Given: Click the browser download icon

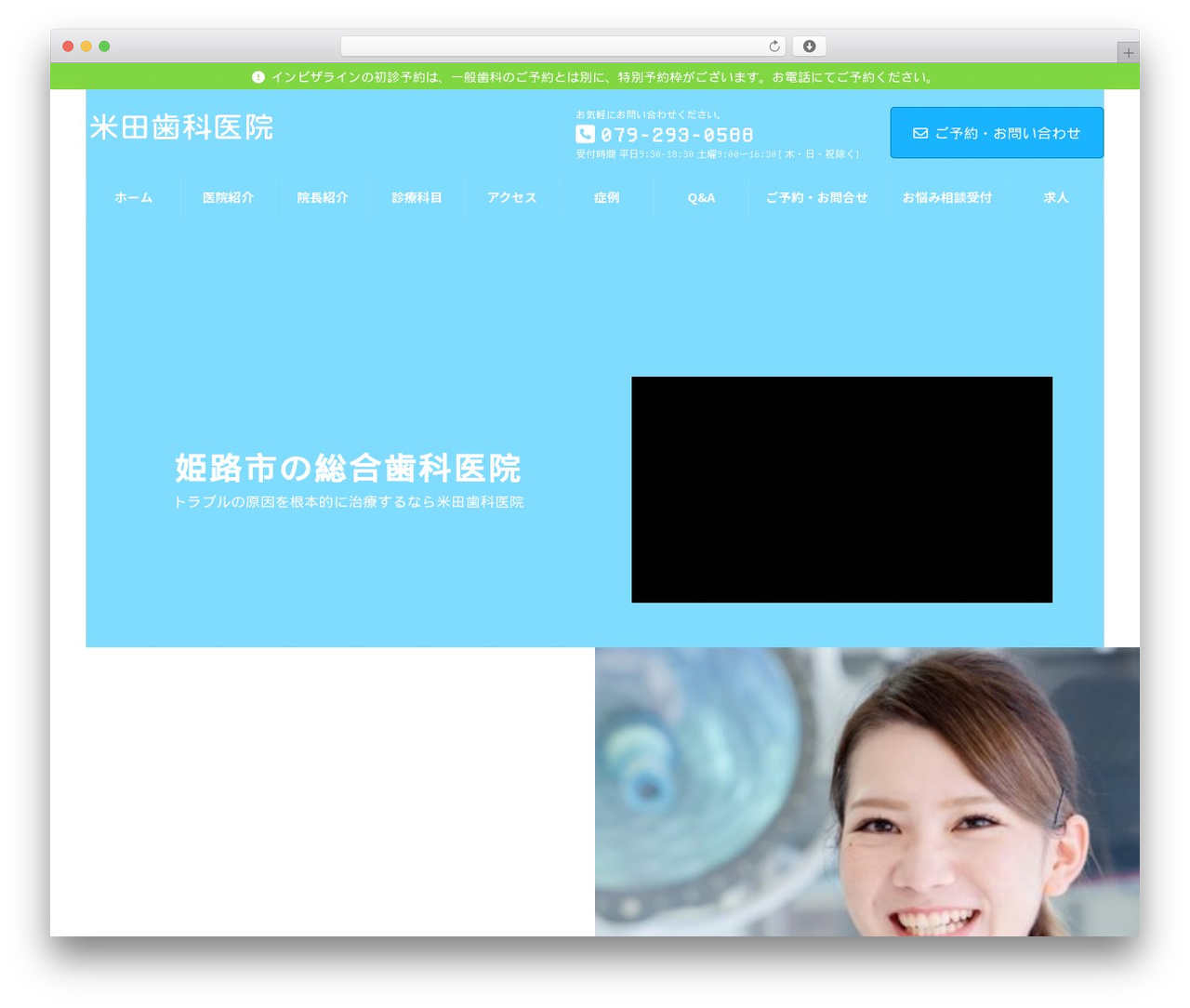Looking at the screenshot, I should coord(809,46).
